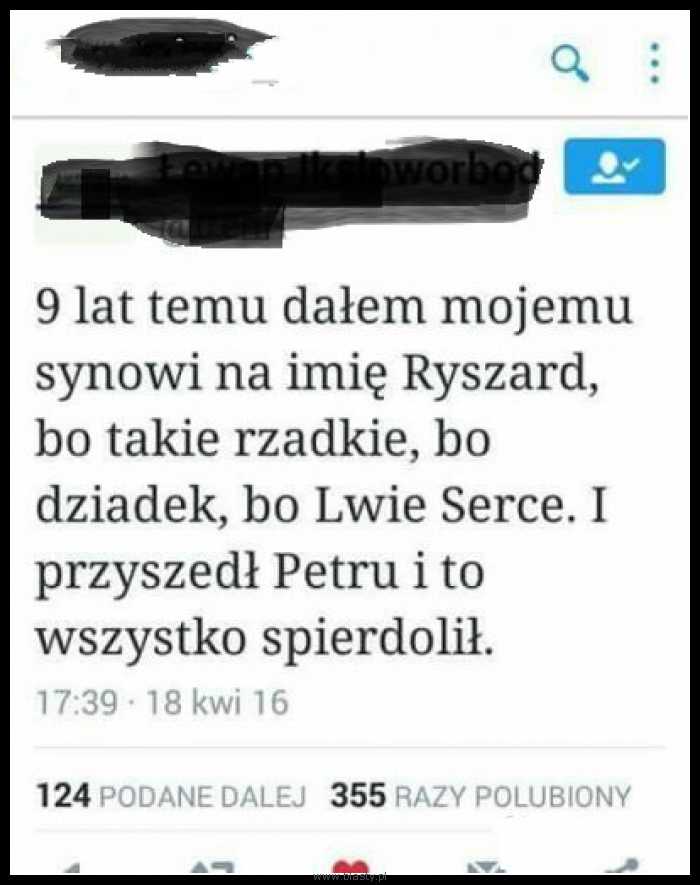Screen dimensions: 700x885
Task: Toggle the blue following button
Action: (x=615, y=166)
